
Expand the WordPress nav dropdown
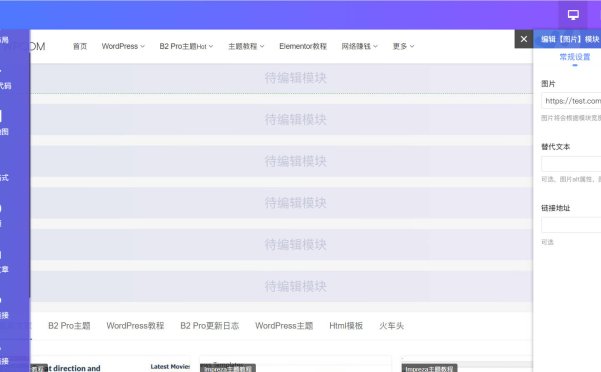(123, 46)
